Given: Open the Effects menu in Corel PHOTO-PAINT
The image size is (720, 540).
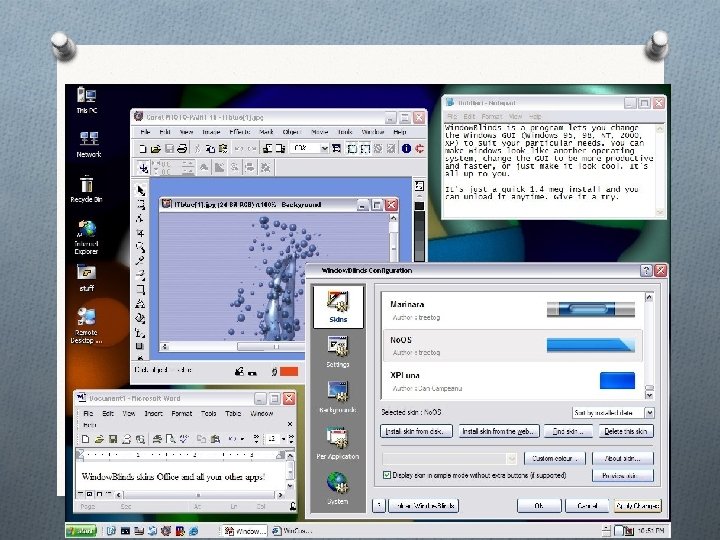Looking at the screenshot, I should pos(240,132).
